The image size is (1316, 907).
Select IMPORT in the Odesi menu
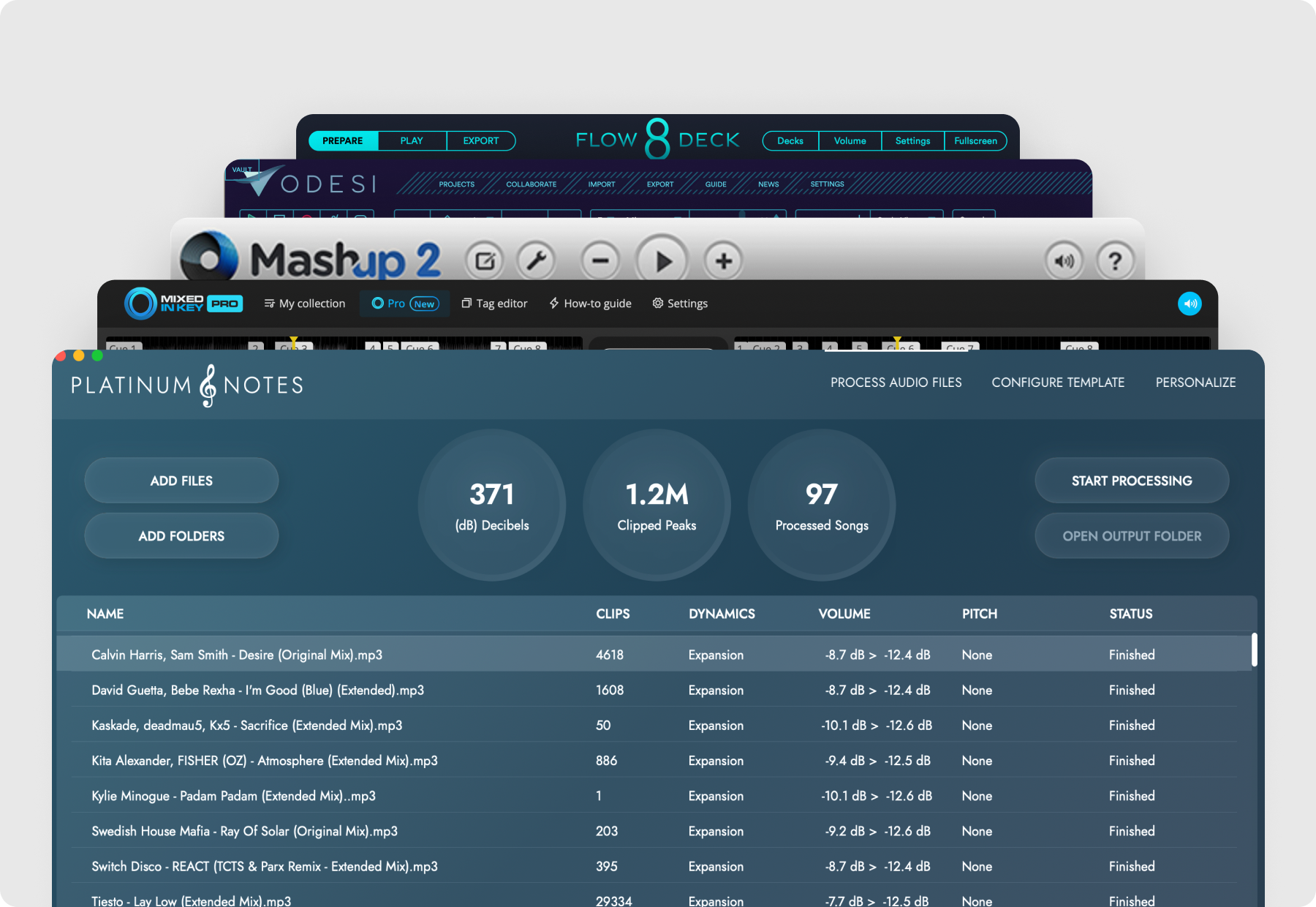point(602,184)
